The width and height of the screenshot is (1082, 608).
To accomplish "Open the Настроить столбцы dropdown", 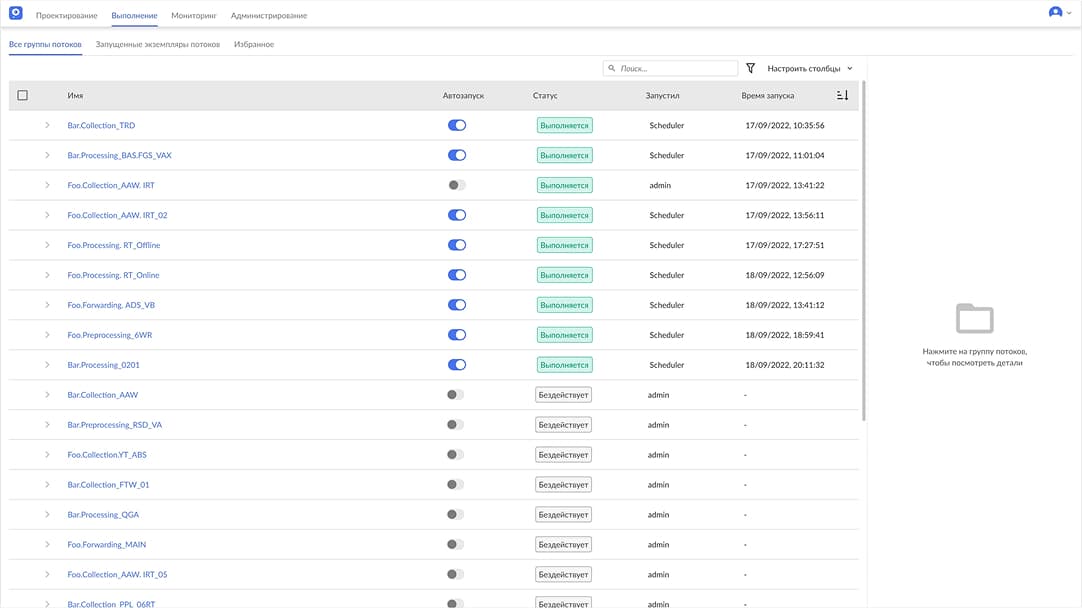I will click(806, 67).
